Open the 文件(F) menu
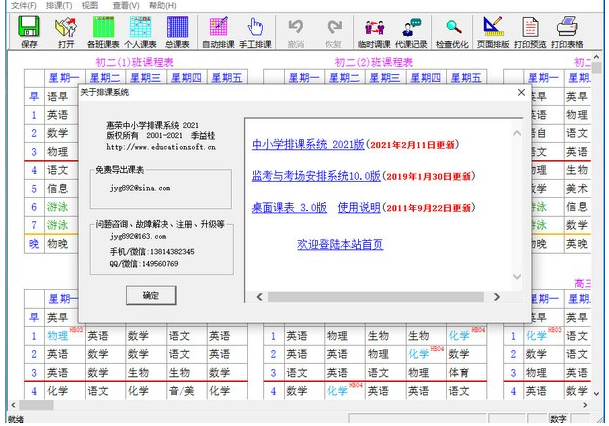This screenshot has height=426, width=609. click(x=24, y=5)
